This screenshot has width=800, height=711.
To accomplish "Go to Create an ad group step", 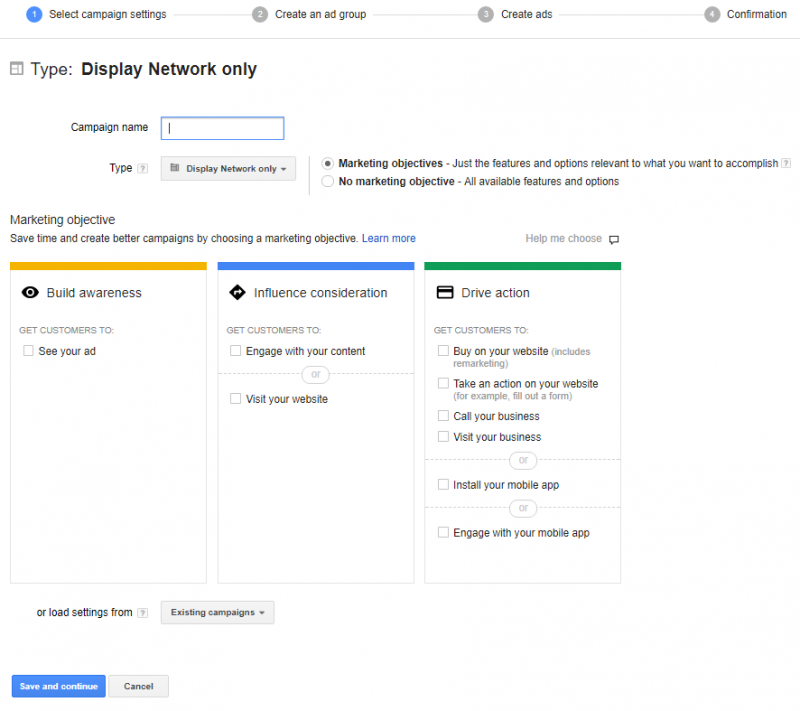I will (x=320, y=14).
